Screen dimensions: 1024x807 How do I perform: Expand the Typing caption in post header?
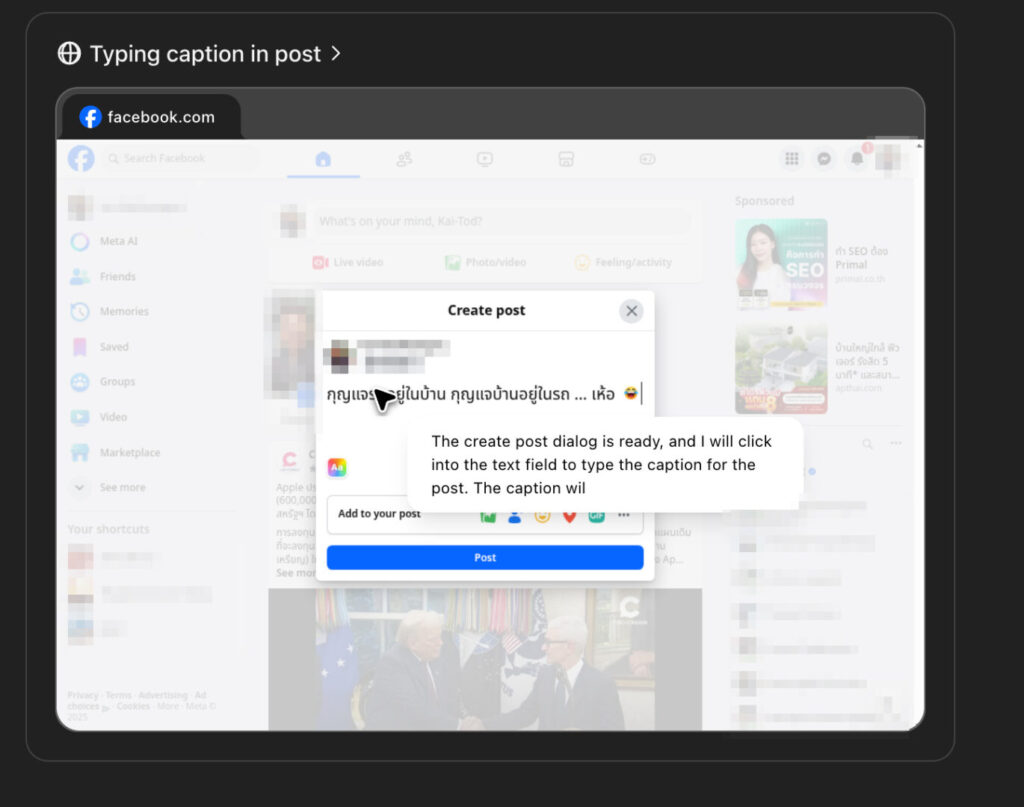(x=199, y=54)
